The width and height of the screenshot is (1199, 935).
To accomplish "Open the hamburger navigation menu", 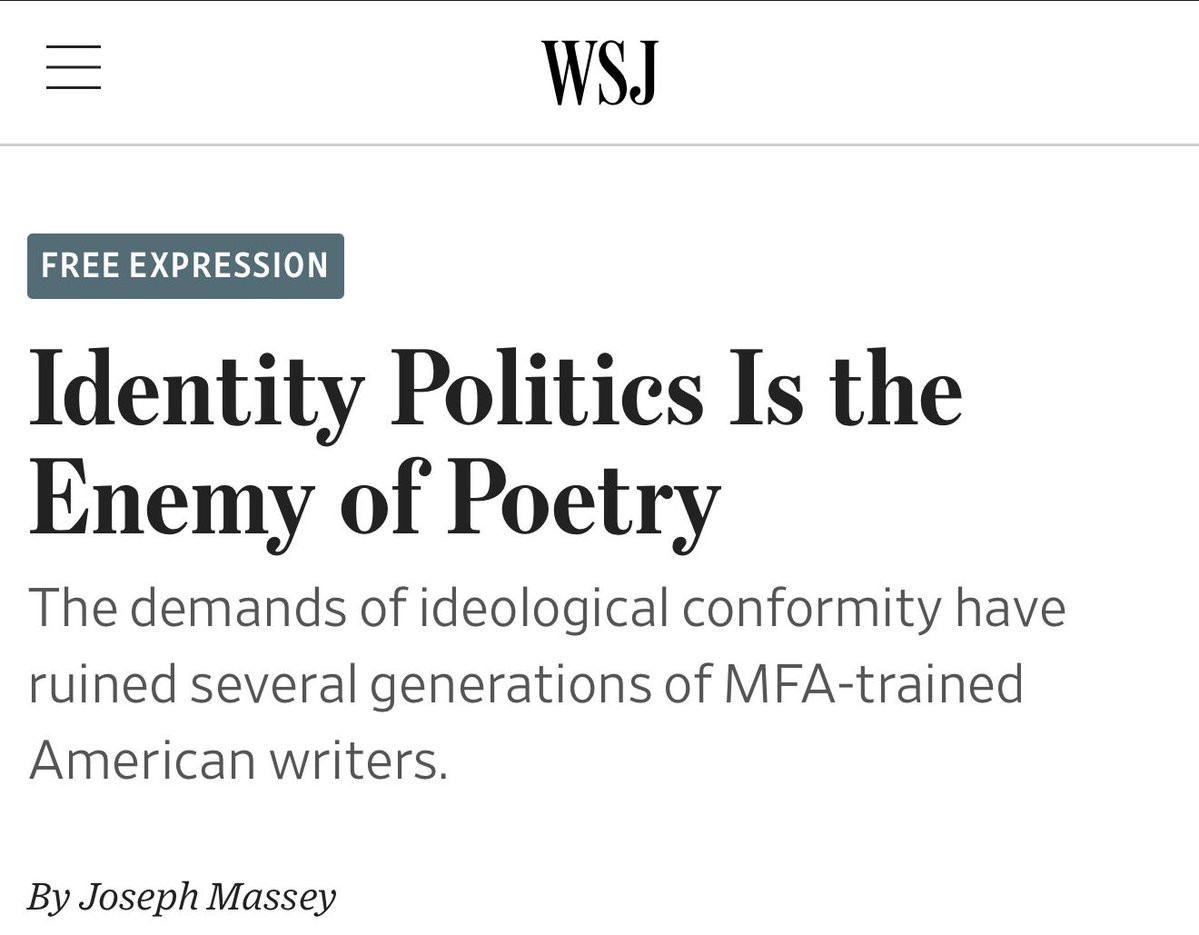I will 73,67.
